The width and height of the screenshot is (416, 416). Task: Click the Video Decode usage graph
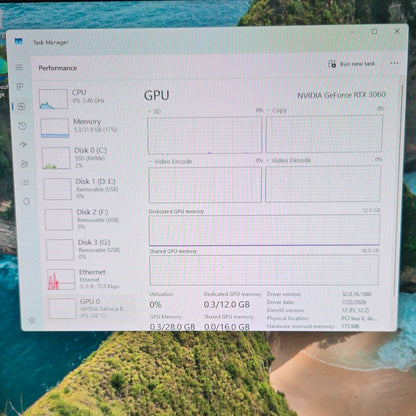tap(323, 184)
